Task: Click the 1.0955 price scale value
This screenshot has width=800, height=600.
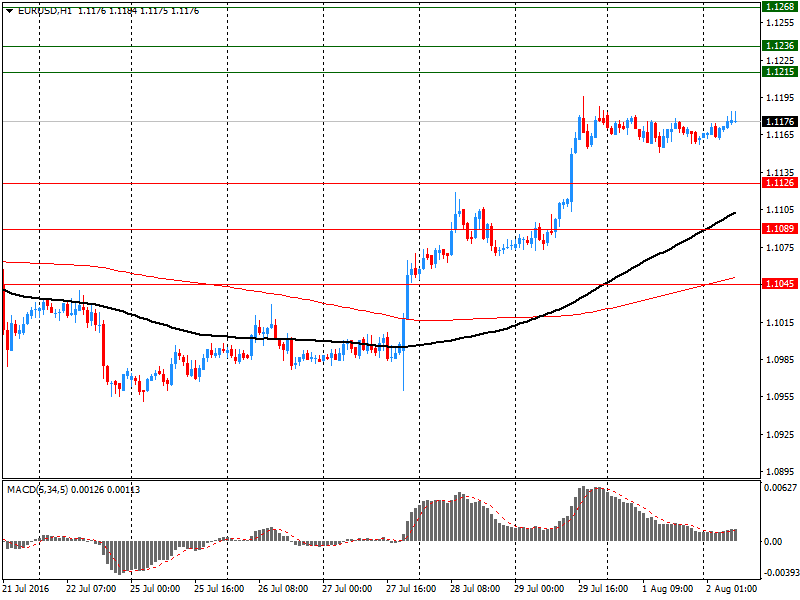Action: 780,397
